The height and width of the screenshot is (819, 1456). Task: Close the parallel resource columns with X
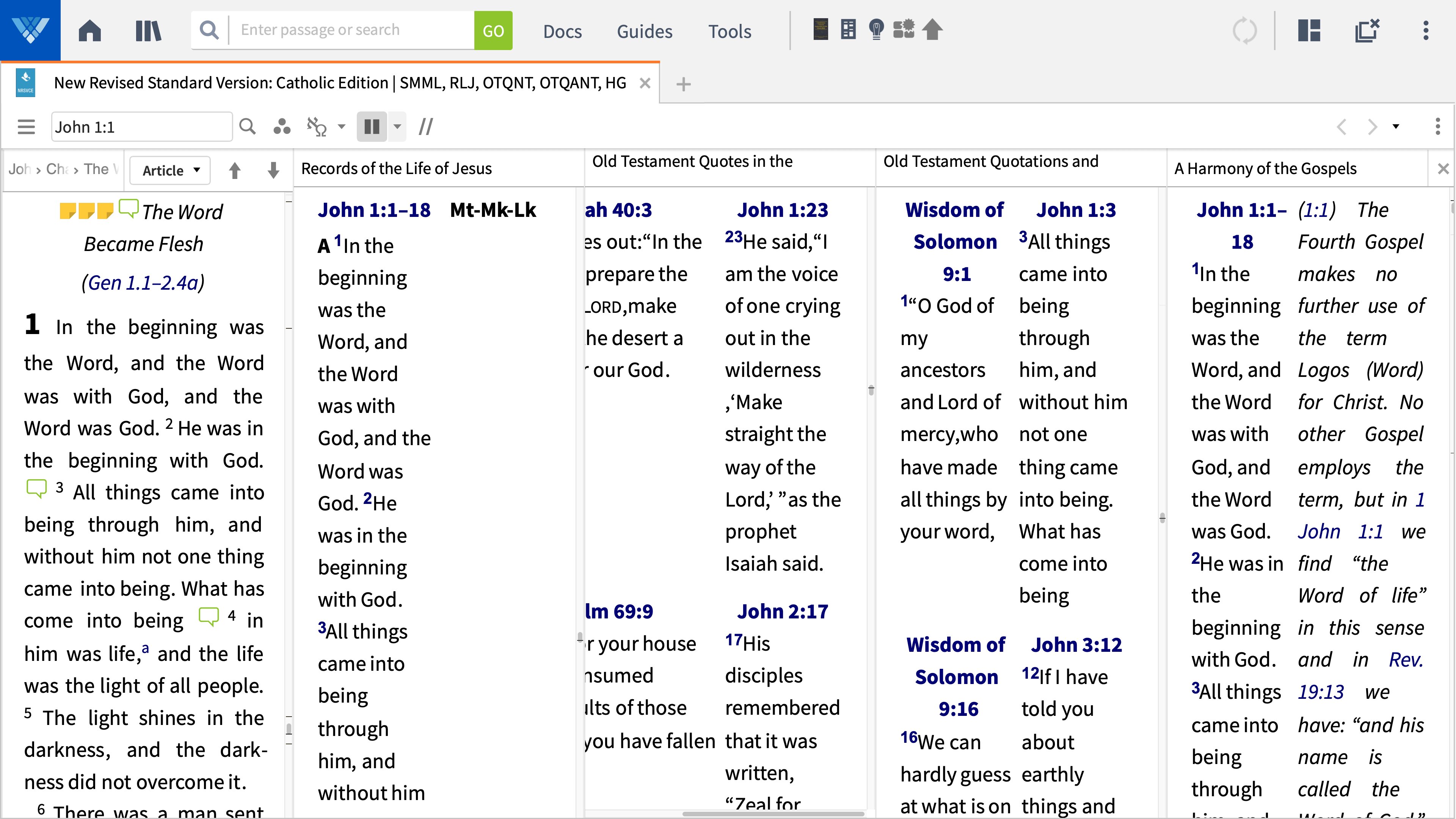1443,168
